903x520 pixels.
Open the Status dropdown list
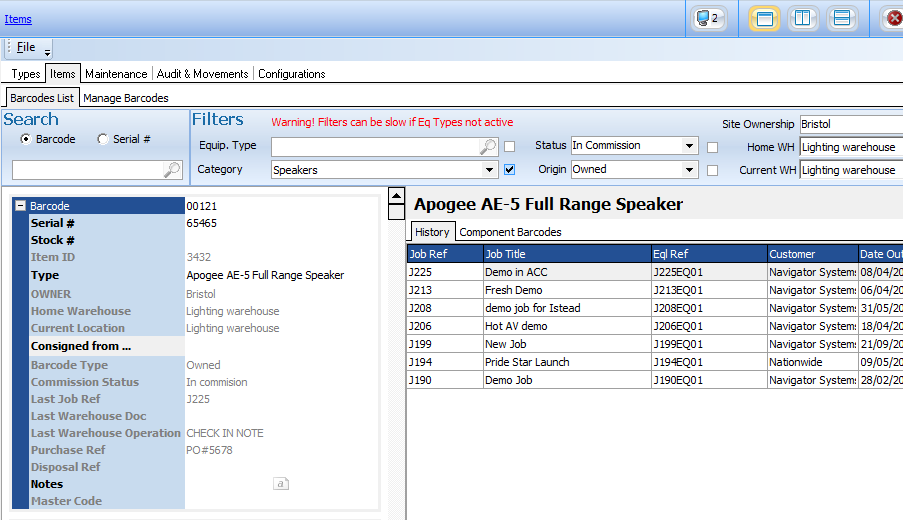point(689,146)
